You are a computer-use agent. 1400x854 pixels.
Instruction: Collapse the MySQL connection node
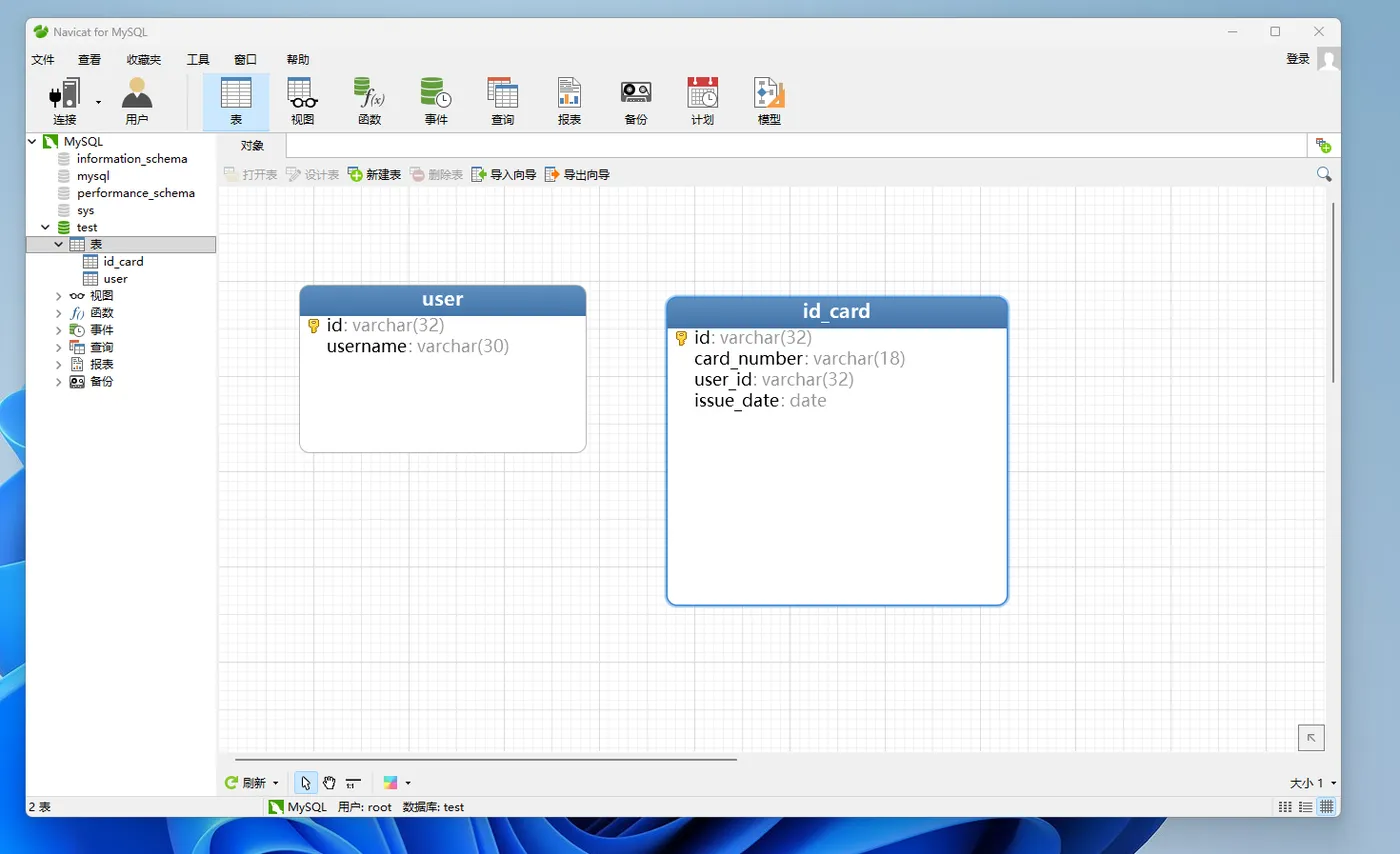(x=32, y=142)
